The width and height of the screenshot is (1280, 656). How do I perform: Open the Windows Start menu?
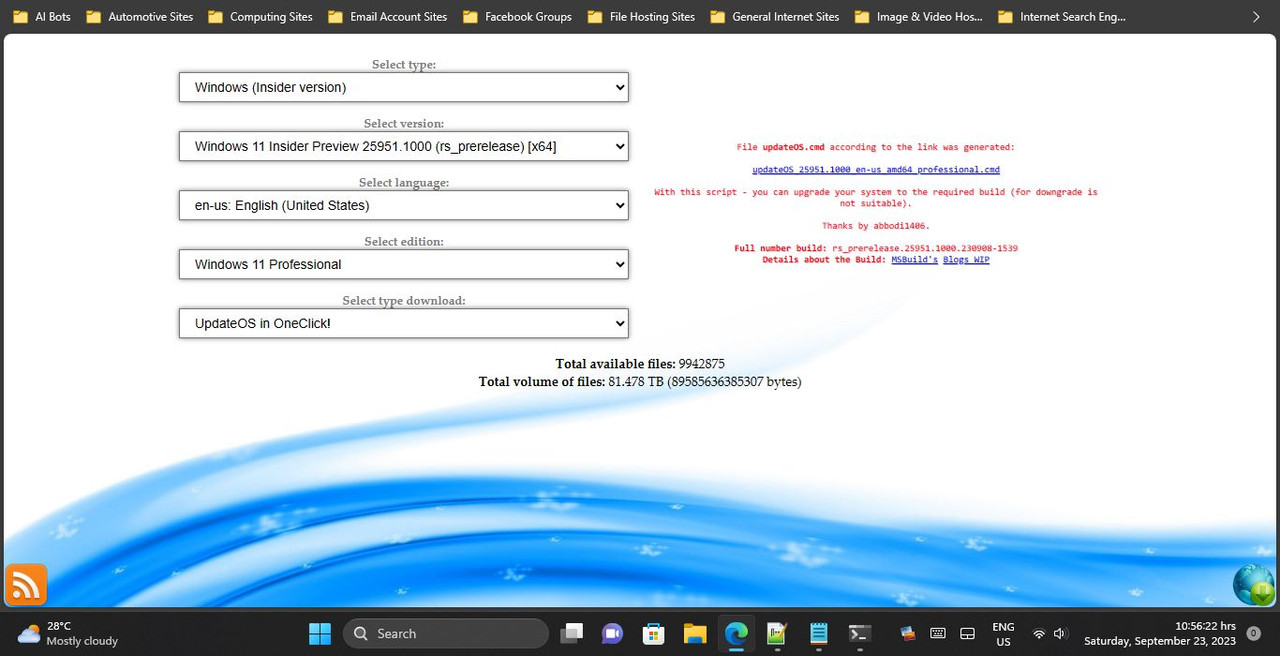[320, 633]
